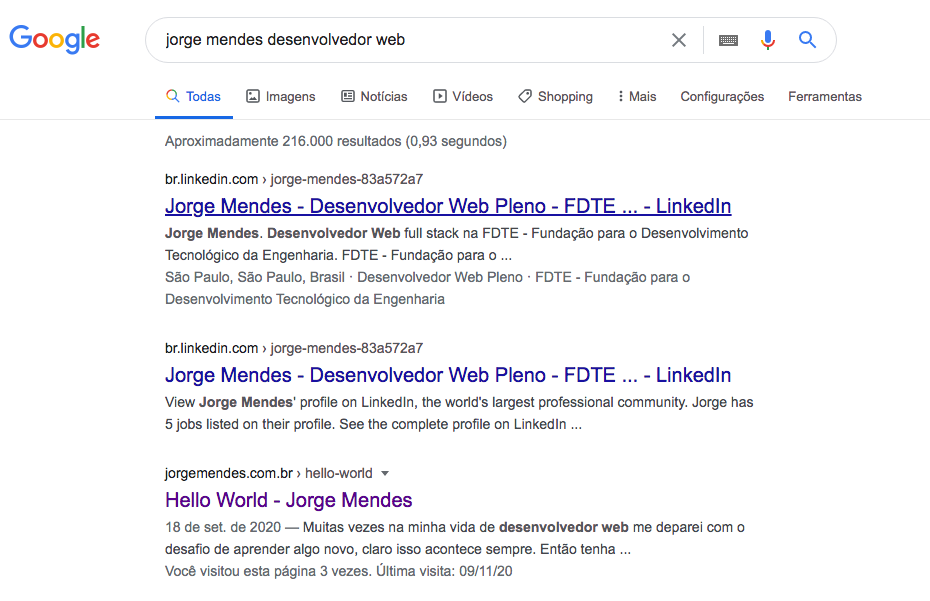Click the Imagens tab picture icon
Screen dimensions: 930x601
pyautogui.click(x=253, y=96)
